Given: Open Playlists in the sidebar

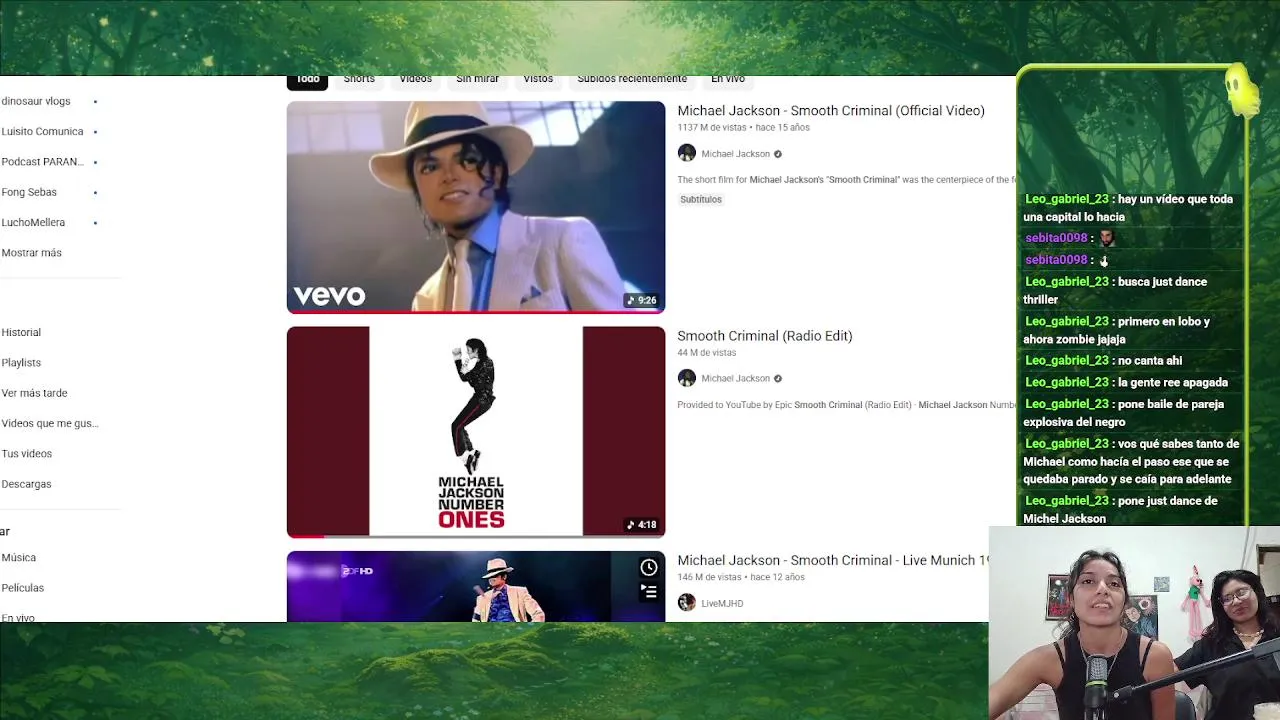Looking at the screenshot, I should (x=21, y=363).
